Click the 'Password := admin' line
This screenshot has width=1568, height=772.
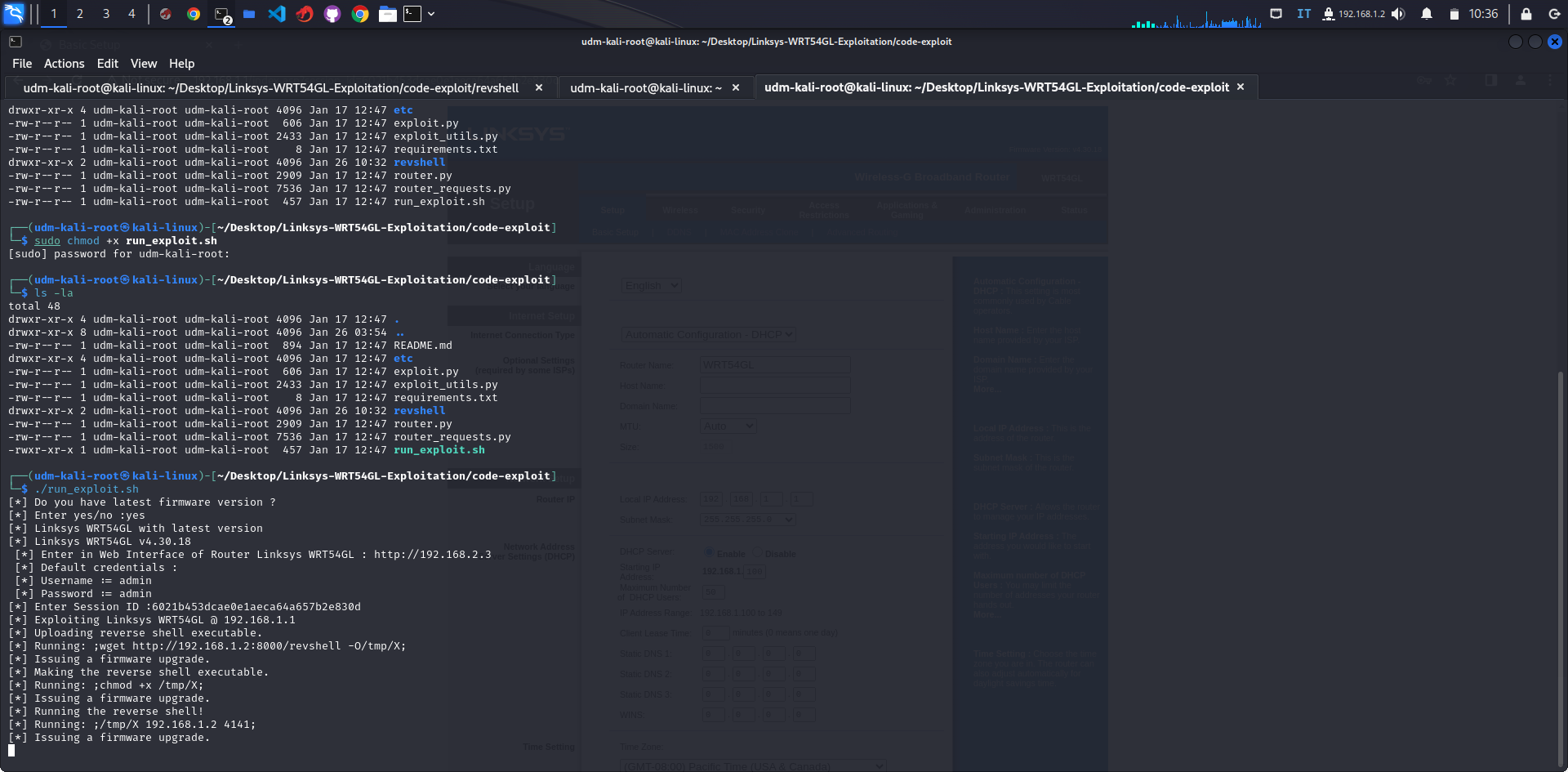[83, 594]
